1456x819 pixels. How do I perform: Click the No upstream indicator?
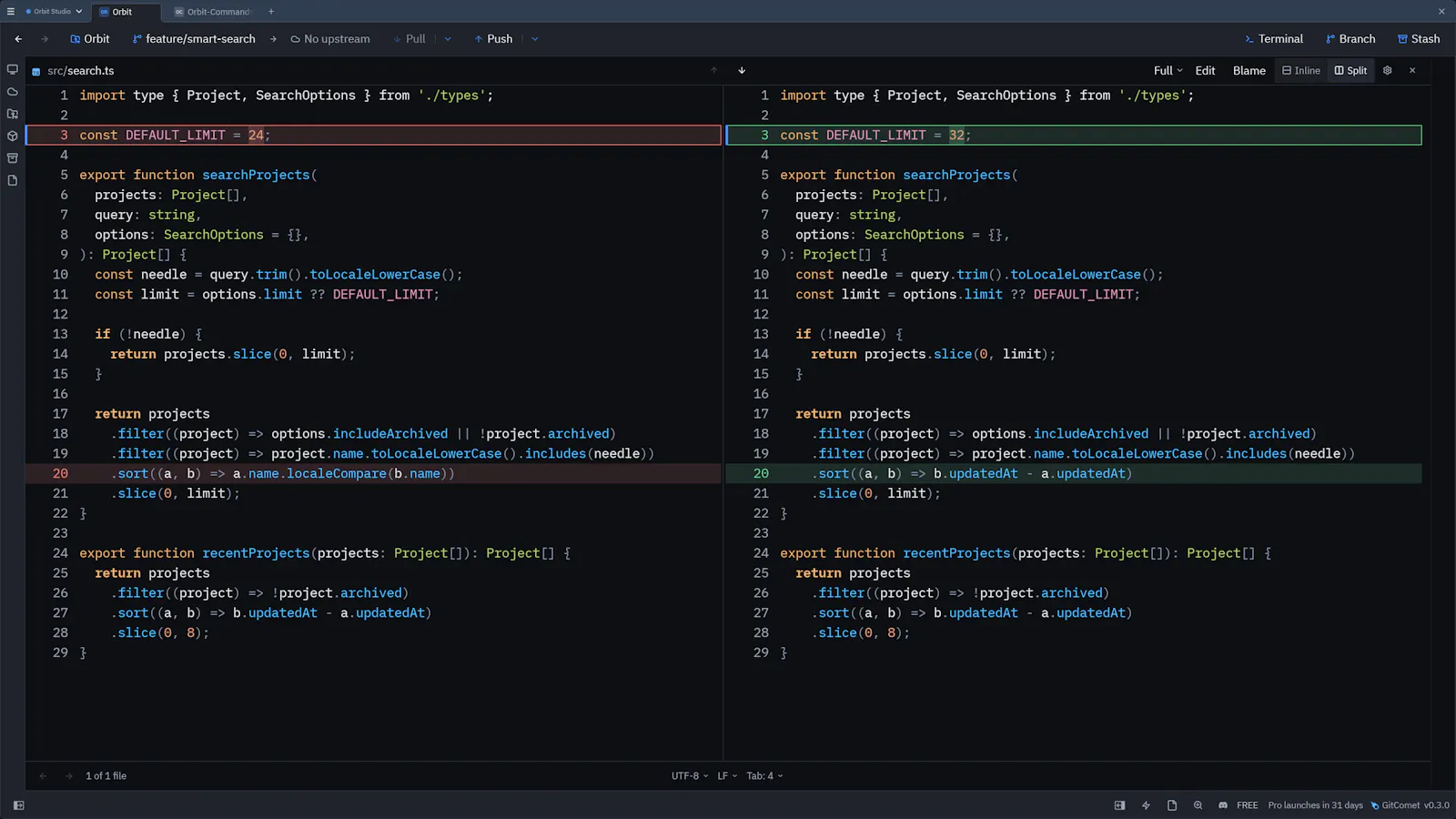click(x=330, y=39)
